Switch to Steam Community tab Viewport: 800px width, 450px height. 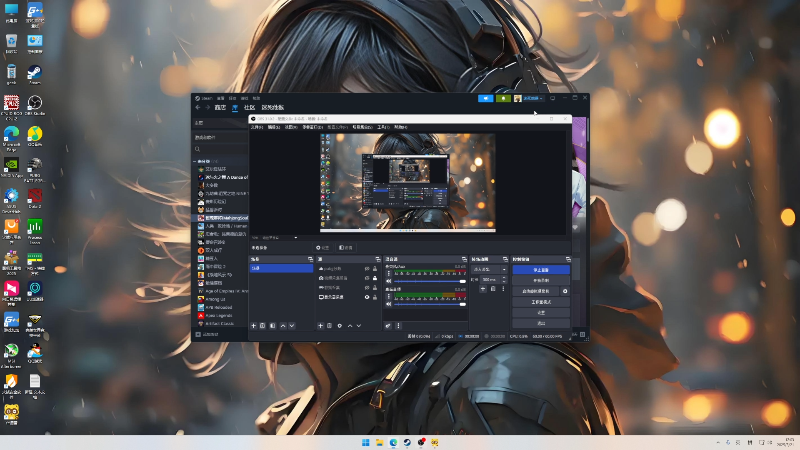tap(249, 107)
